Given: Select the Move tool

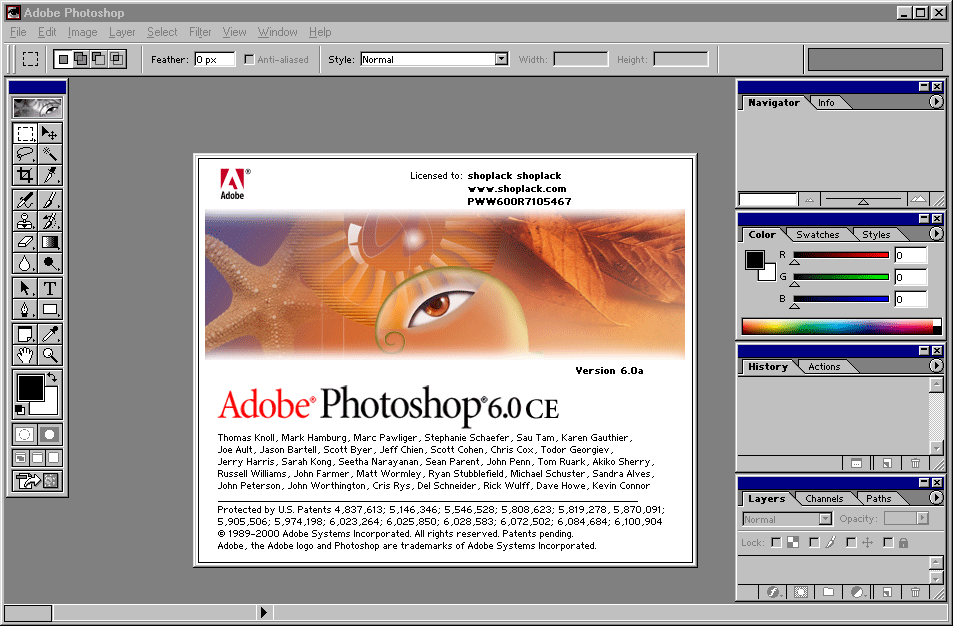Looking at the screenshot, I should [49, 133].
